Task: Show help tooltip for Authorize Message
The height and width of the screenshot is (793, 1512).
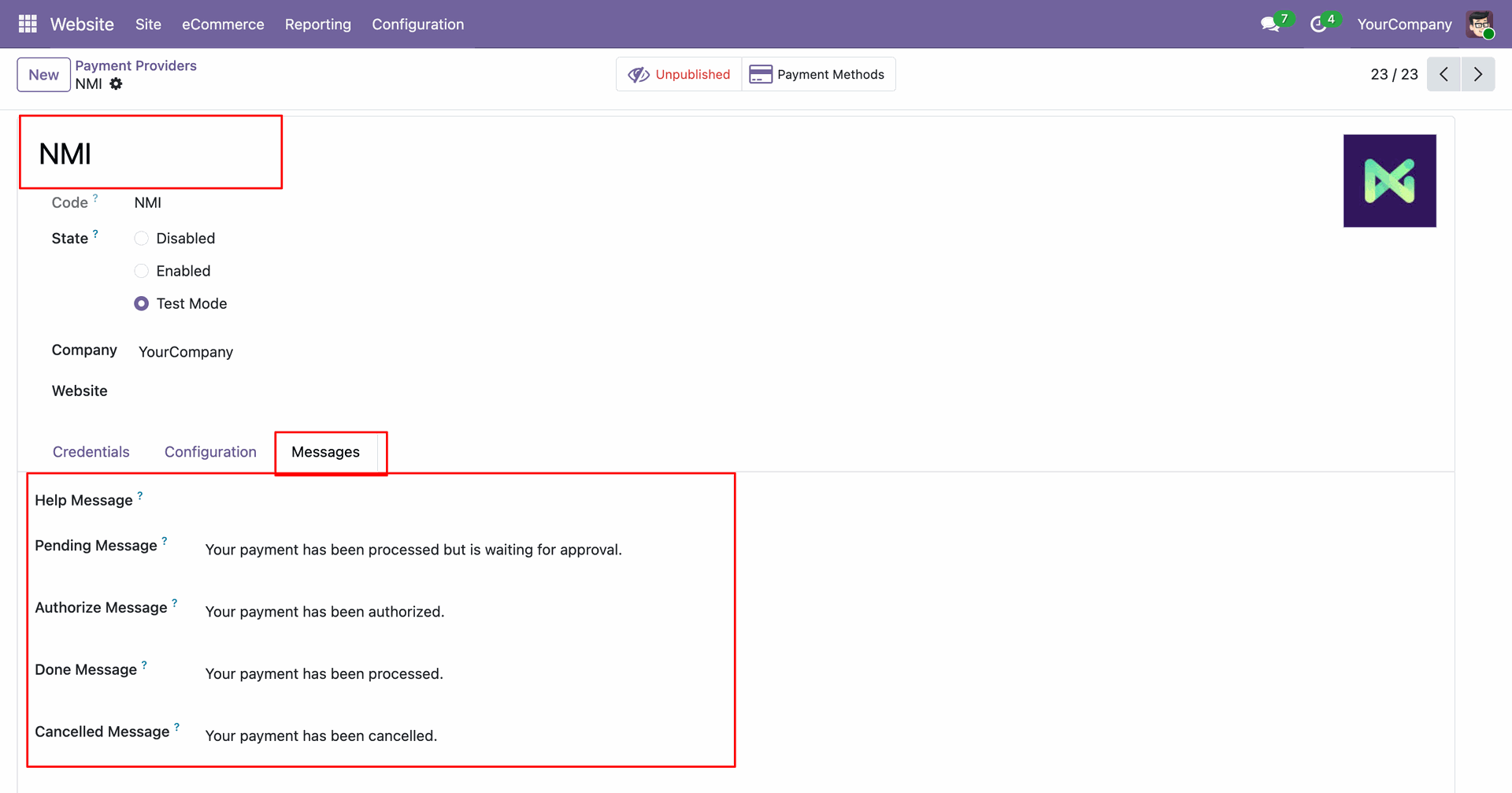Action: click(x=175, y=603)
